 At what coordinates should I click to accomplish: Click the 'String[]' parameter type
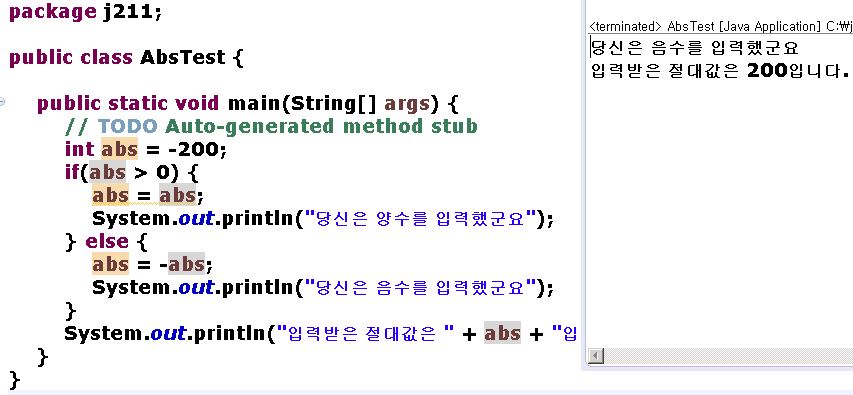334,103
